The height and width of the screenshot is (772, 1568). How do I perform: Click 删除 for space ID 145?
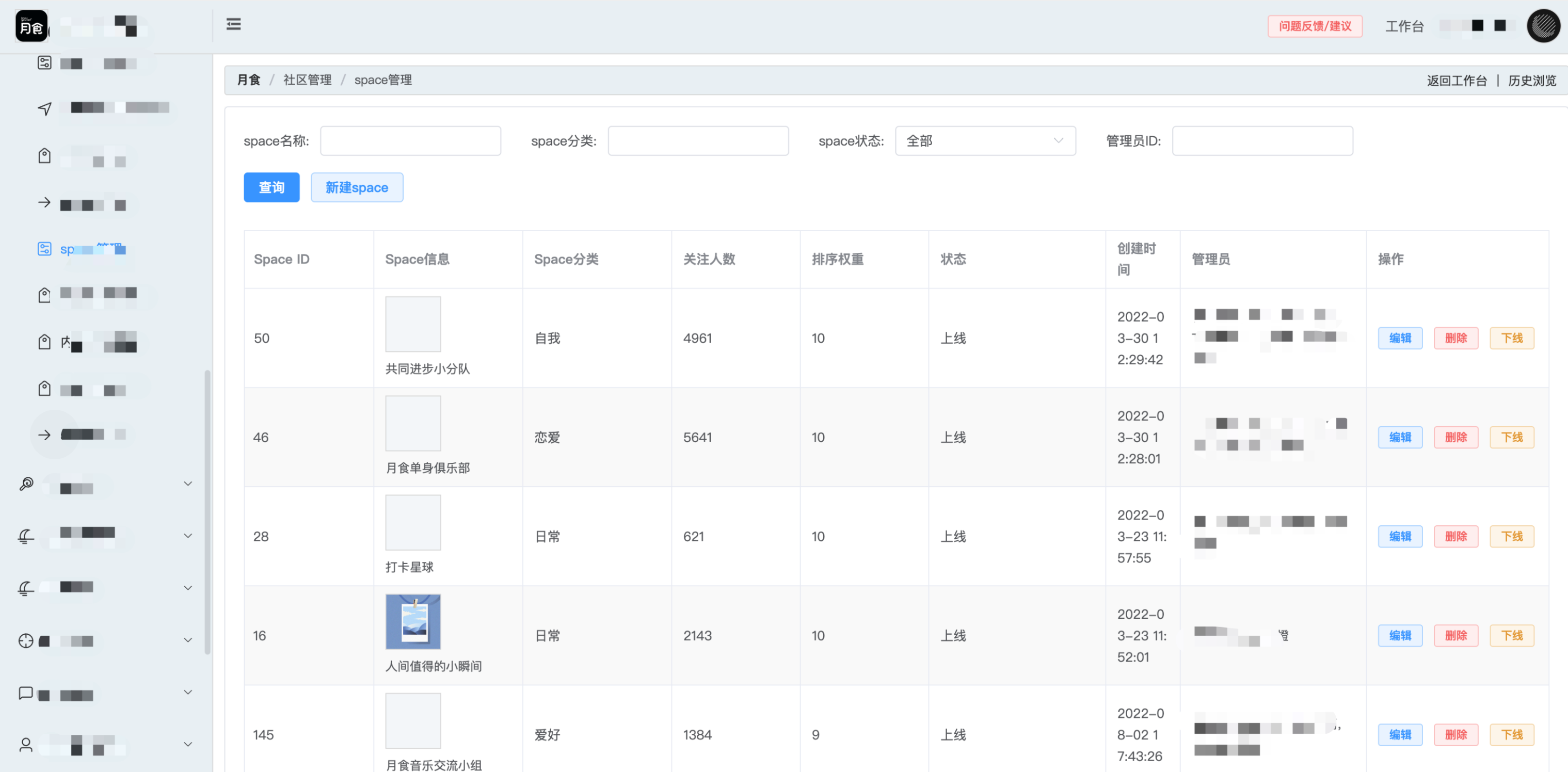[1456, 735]
